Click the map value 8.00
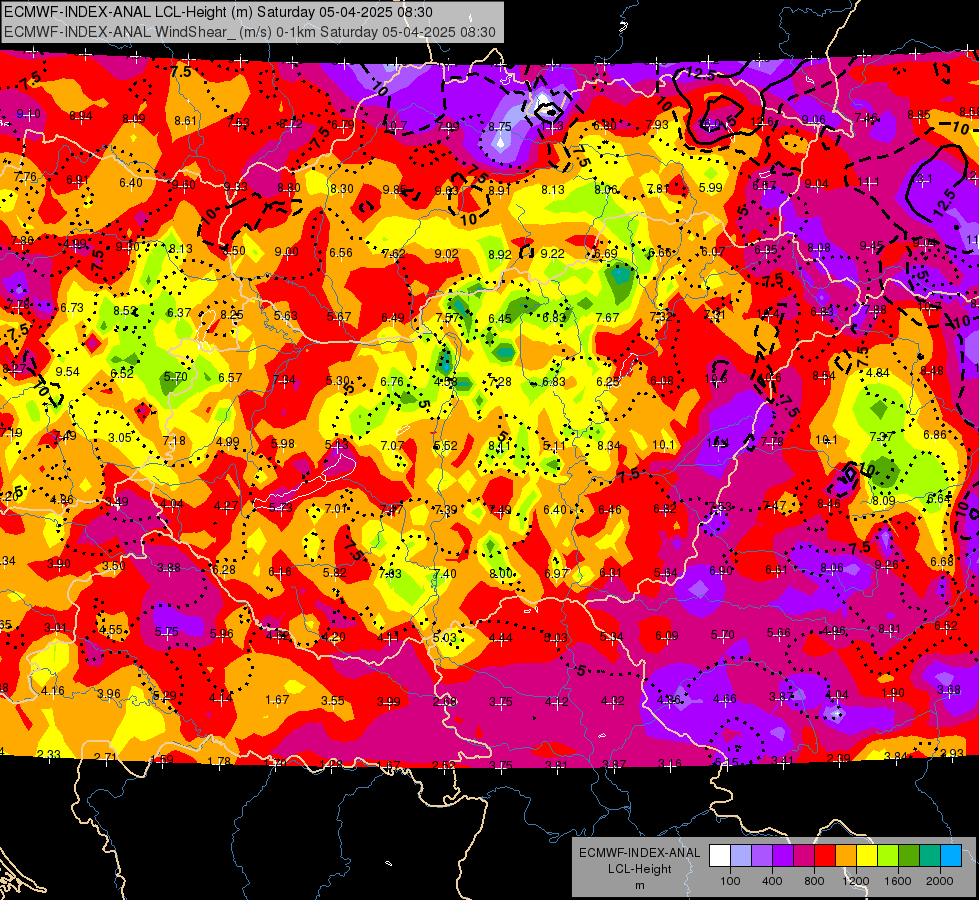 click(x=501, y=573)
